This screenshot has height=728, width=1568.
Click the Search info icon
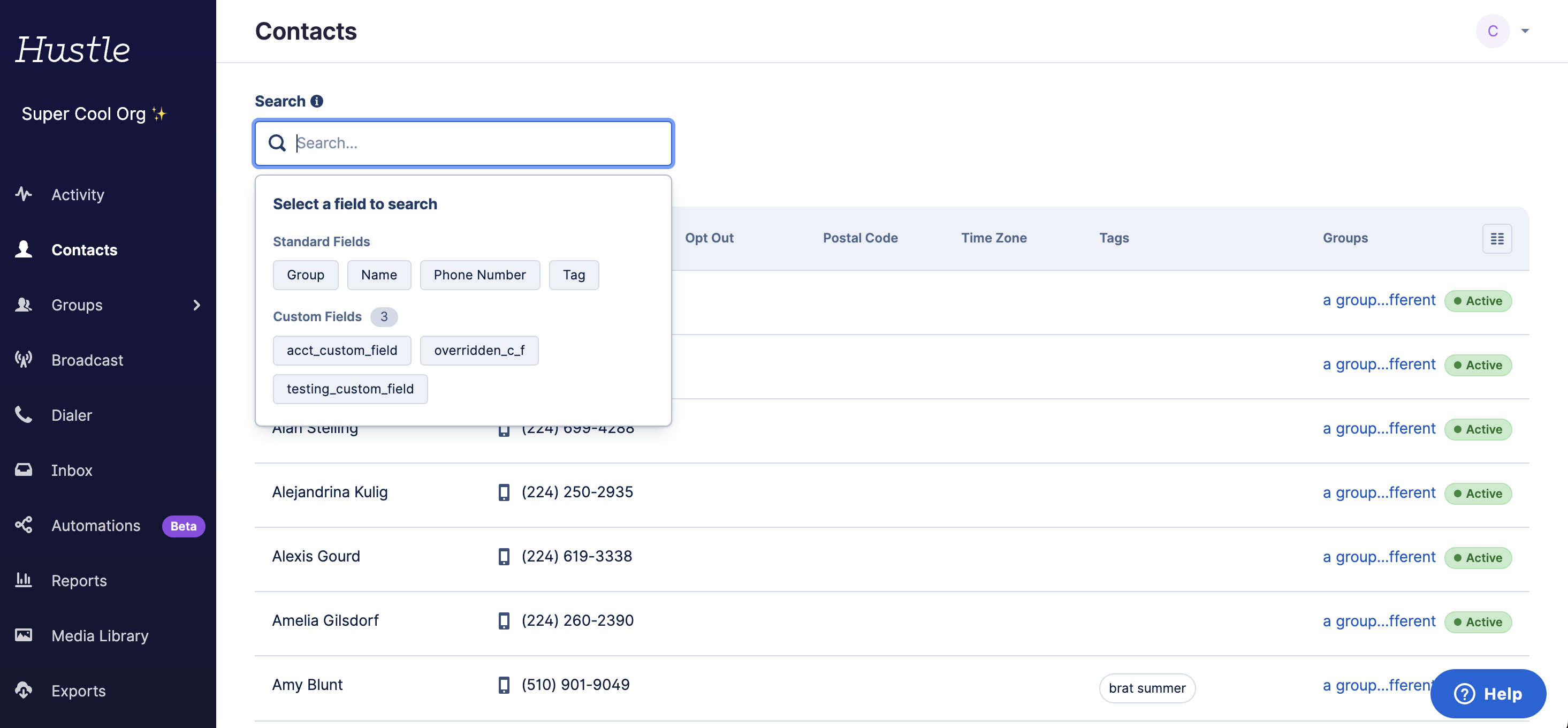pyautogui.click(x=316, y=101)
